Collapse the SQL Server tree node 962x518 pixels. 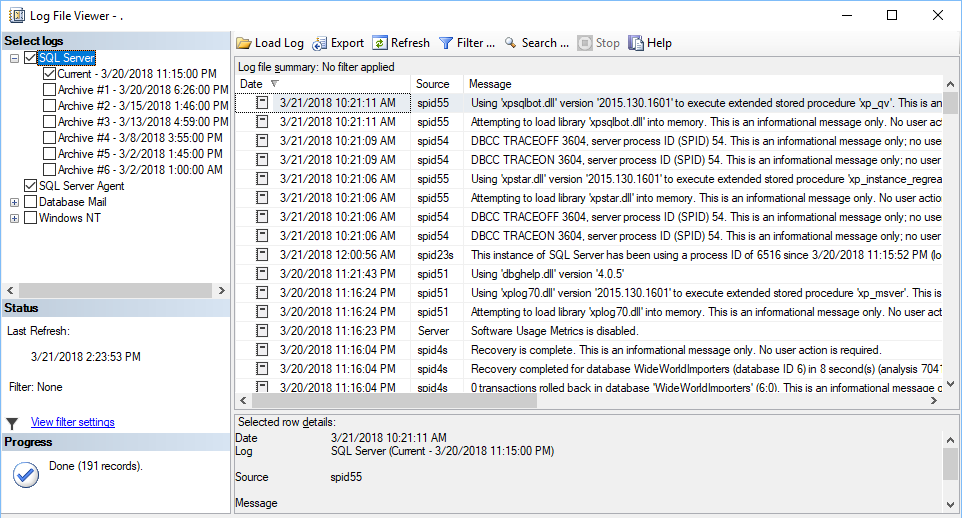click(14, 58)
